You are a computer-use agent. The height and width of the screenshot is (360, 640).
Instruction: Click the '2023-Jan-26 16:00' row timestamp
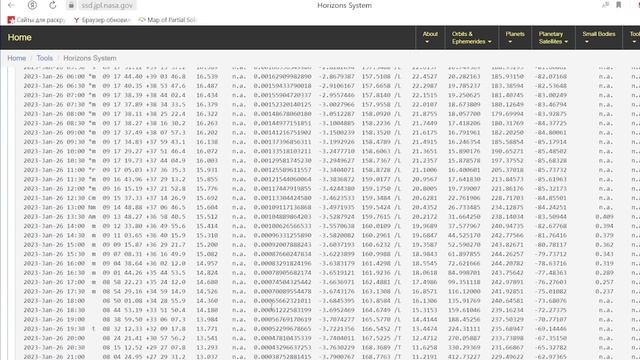point(54,264)
